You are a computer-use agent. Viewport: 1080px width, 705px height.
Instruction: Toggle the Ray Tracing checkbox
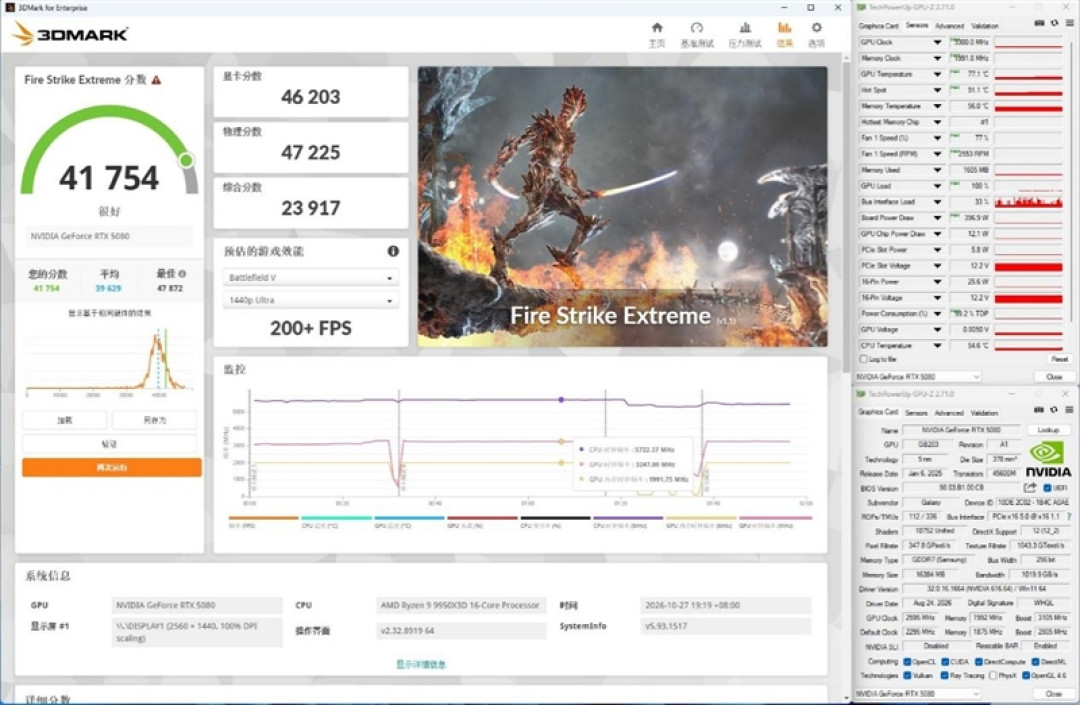pos(945,675)
